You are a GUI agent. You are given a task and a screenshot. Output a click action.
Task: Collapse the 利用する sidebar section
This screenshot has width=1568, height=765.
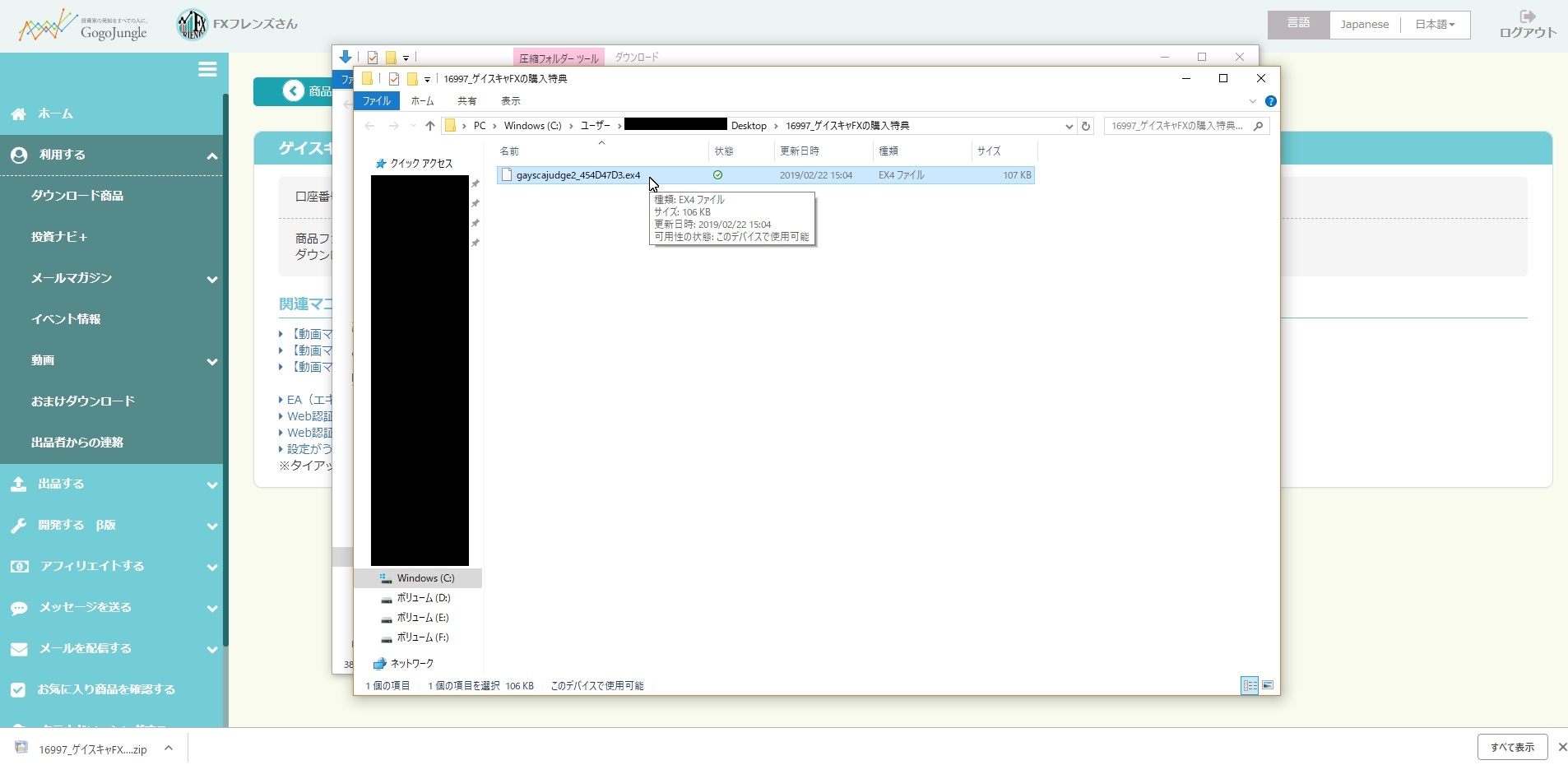tap(211, 155)
